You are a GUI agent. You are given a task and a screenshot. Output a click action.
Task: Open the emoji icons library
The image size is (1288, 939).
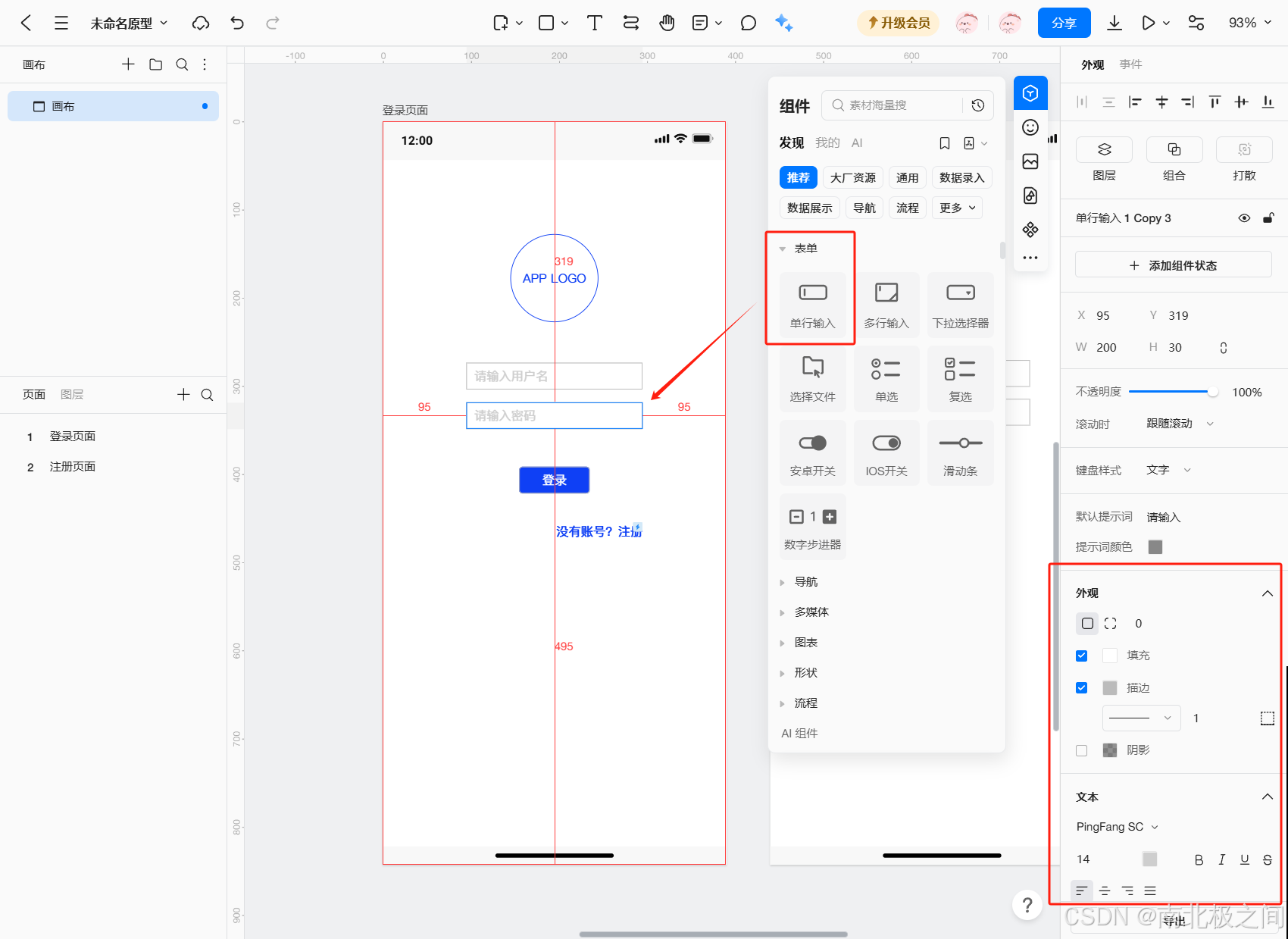pos(1030,127)
